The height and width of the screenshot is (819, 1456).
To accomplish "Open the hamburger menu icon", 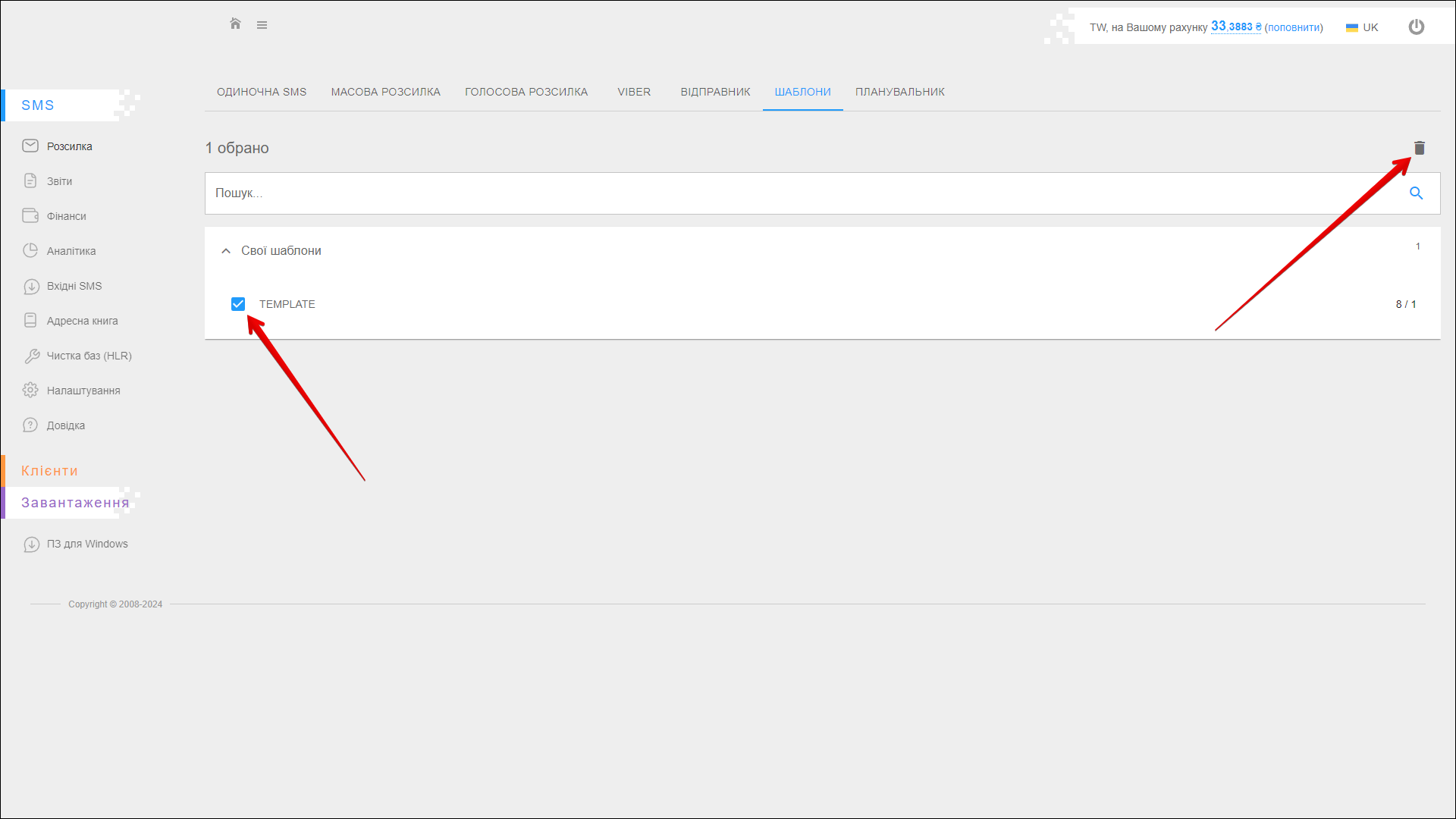I will pos(262,25).
